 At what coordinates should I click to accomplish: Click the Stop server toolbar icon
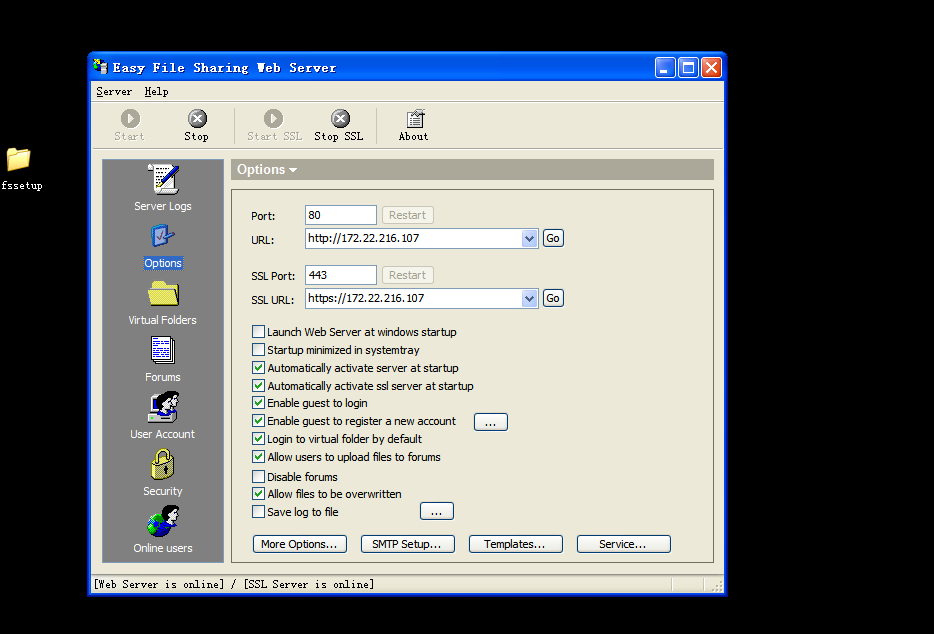point(197,119)
